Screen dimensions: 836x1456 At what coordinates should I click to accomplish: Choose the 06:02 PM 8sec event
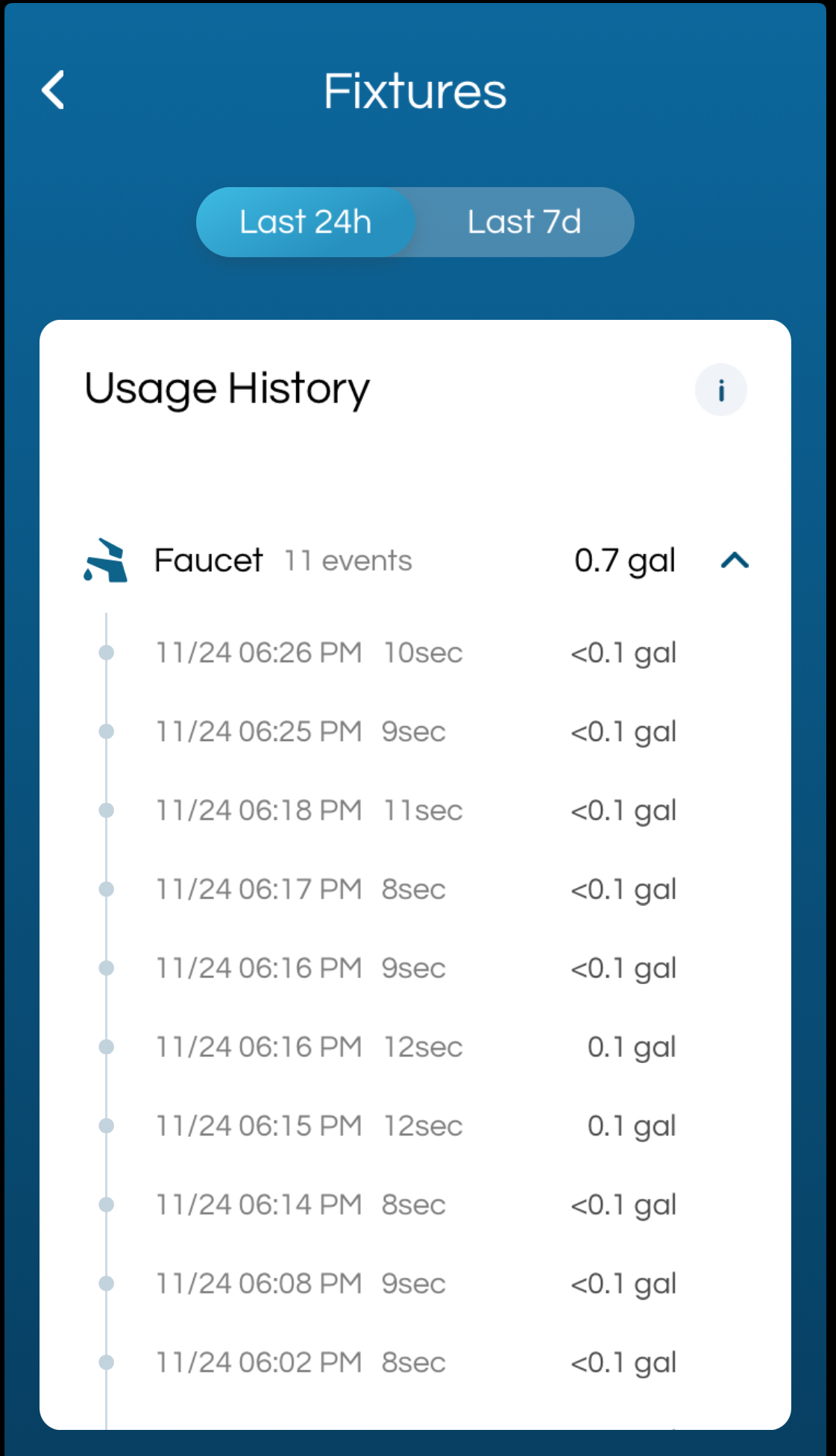point(415,1363)
